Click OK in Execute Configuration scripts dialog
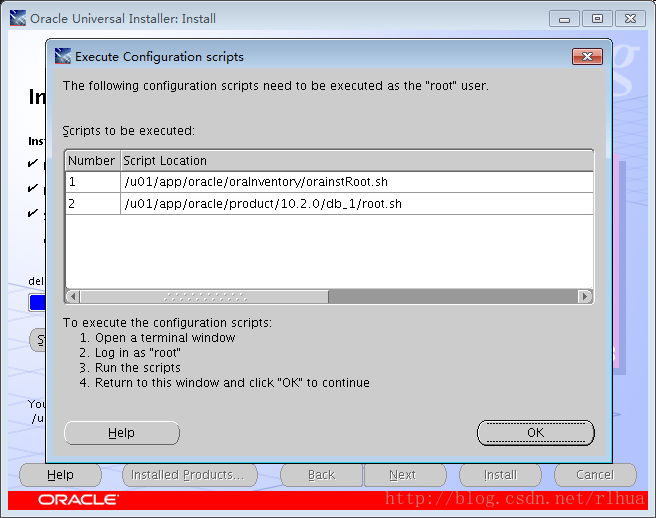 [536, 433]
